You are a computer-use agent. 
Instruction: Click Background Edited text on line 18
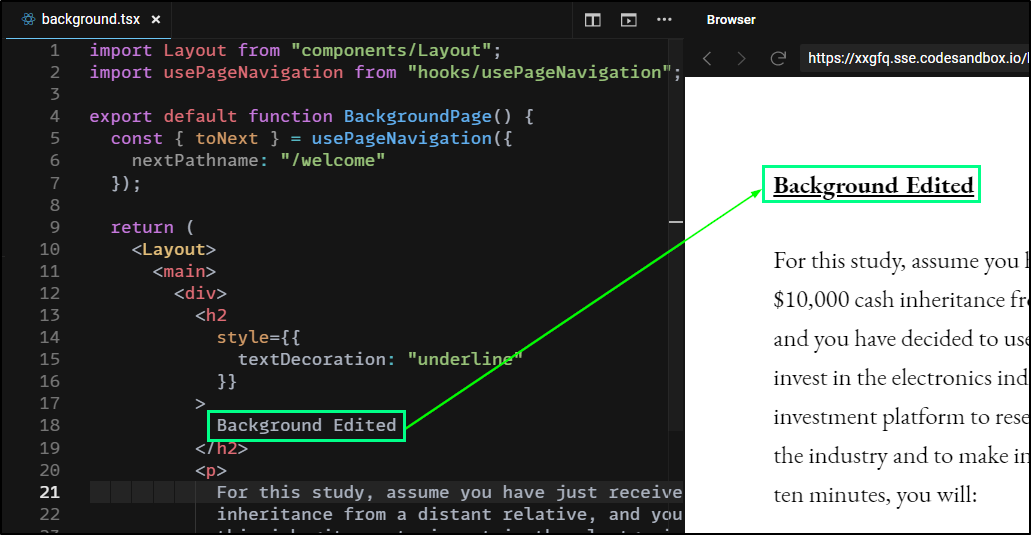click(x=306, y=425)
